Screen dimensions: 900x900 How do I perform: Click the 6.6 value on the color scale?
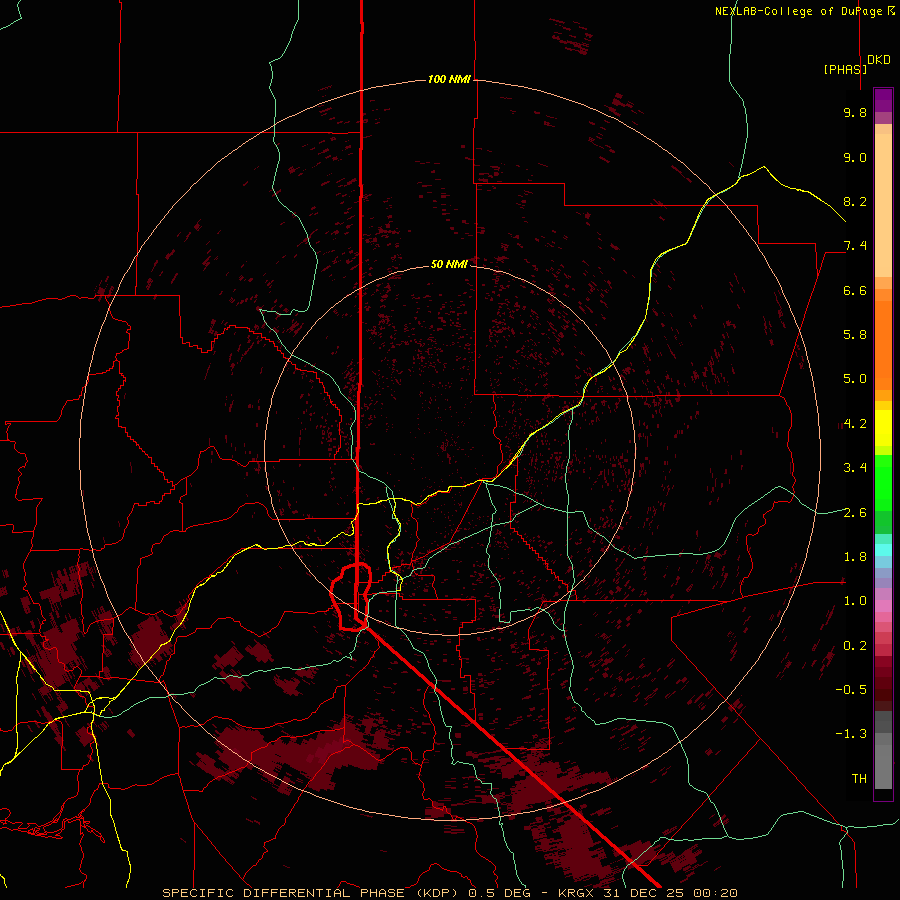tap(855, 290)
